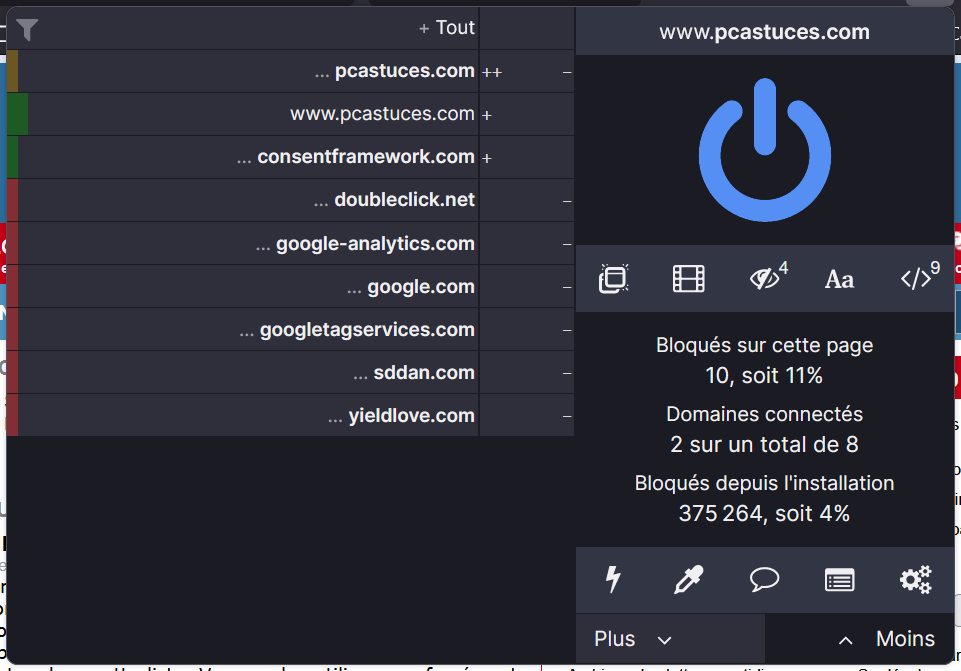Toggle large media blocking film icon
The width and height of the screenshot is (961, 671).
[689, 279]
